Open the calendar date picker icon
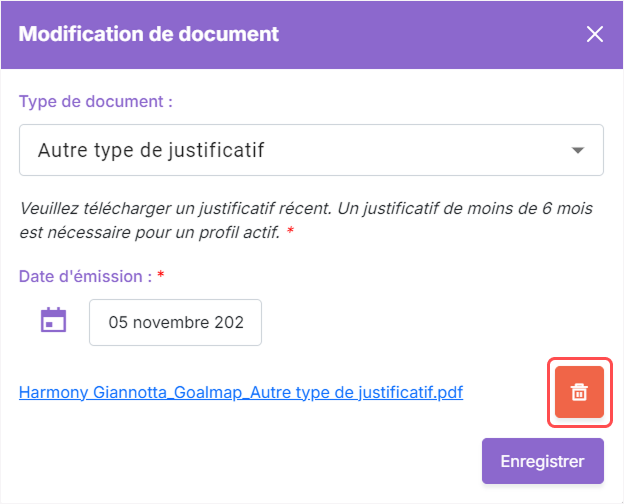 [x=53, y=320]
